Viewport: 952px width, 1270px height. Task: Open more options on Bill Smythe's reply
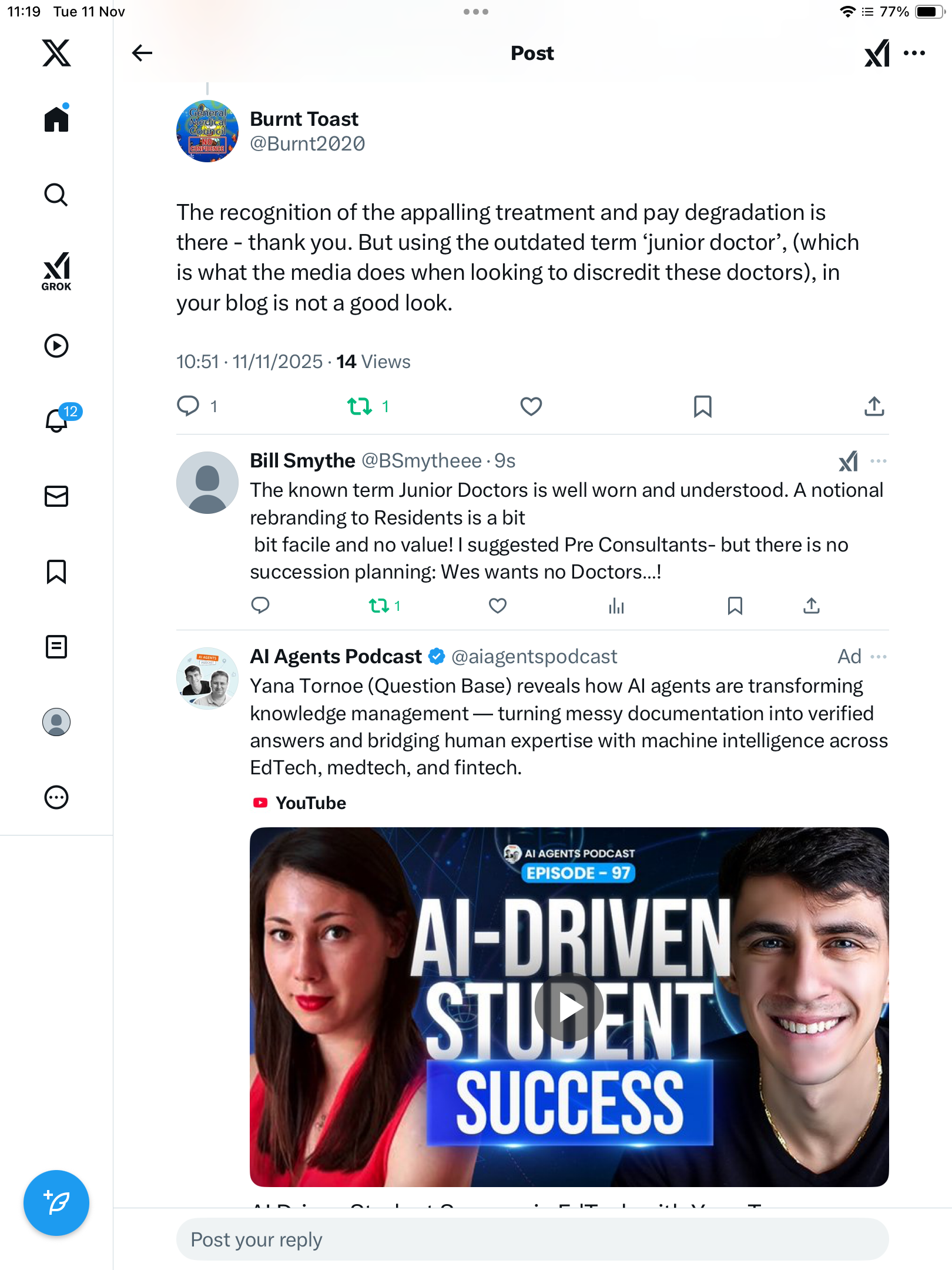[x=878, y=461]
